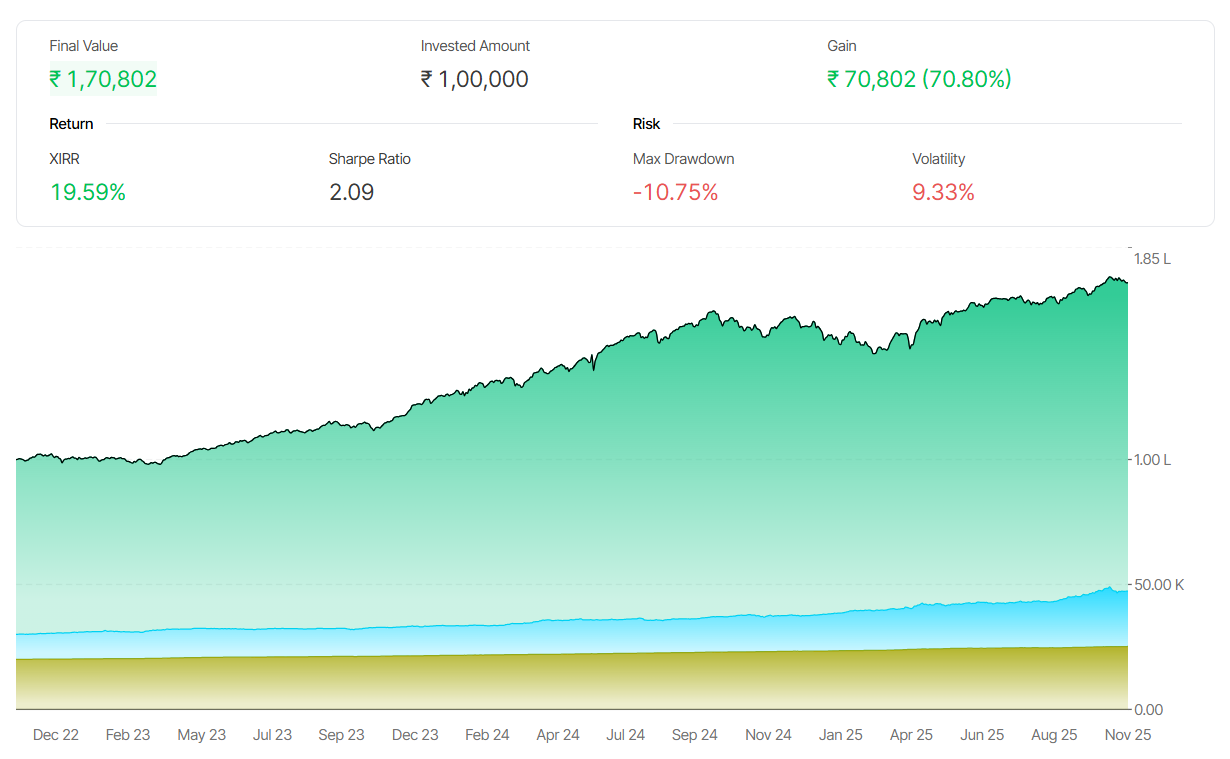1230x759 pixels.
Task: Click the Nov 25 date at chart end
Action: tap(1127, 735)
